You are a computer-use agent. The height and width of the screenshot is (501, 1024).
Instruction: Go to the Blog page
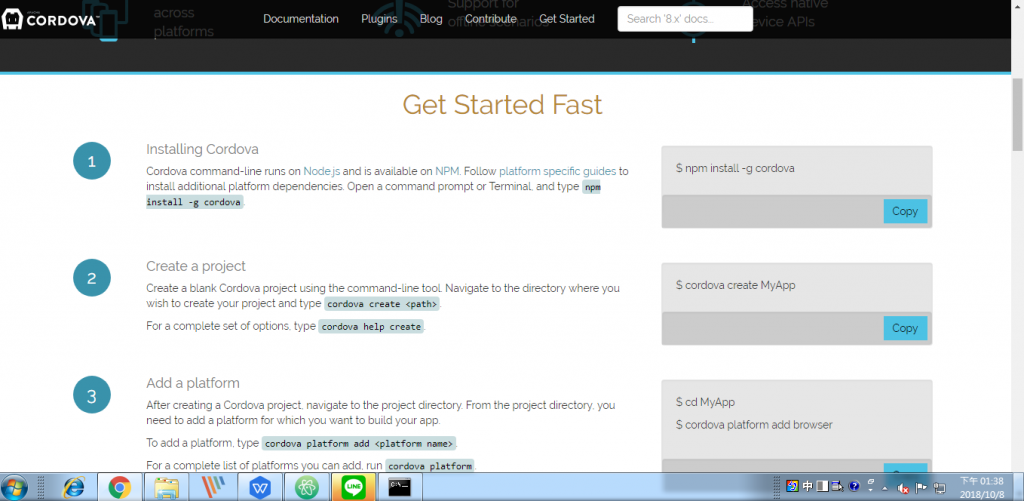click(x=431, y=19)
